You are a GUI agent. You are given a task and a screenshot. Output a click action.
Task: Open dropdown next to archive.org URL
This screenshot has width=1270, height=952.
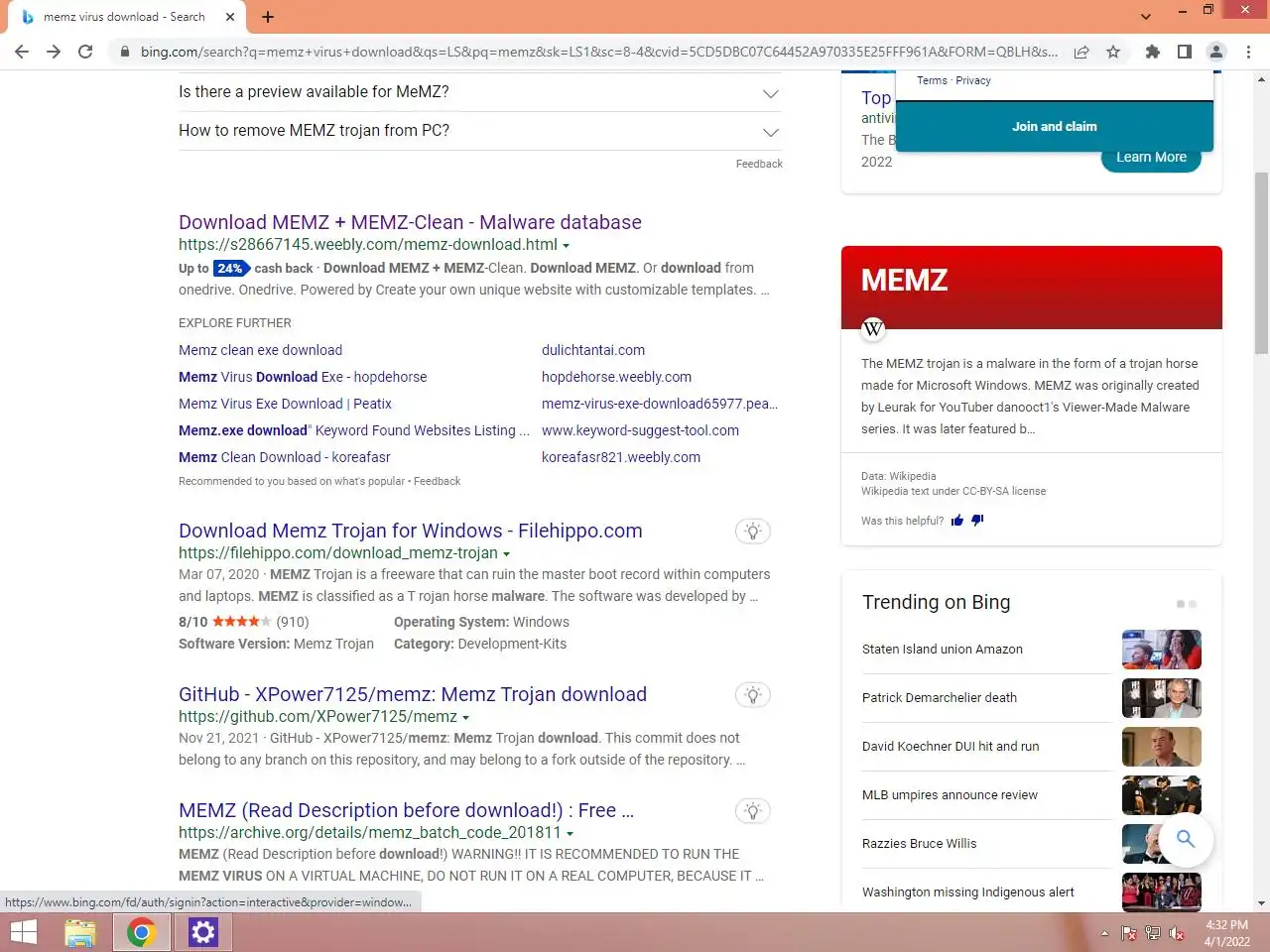[x=570, y=834]
